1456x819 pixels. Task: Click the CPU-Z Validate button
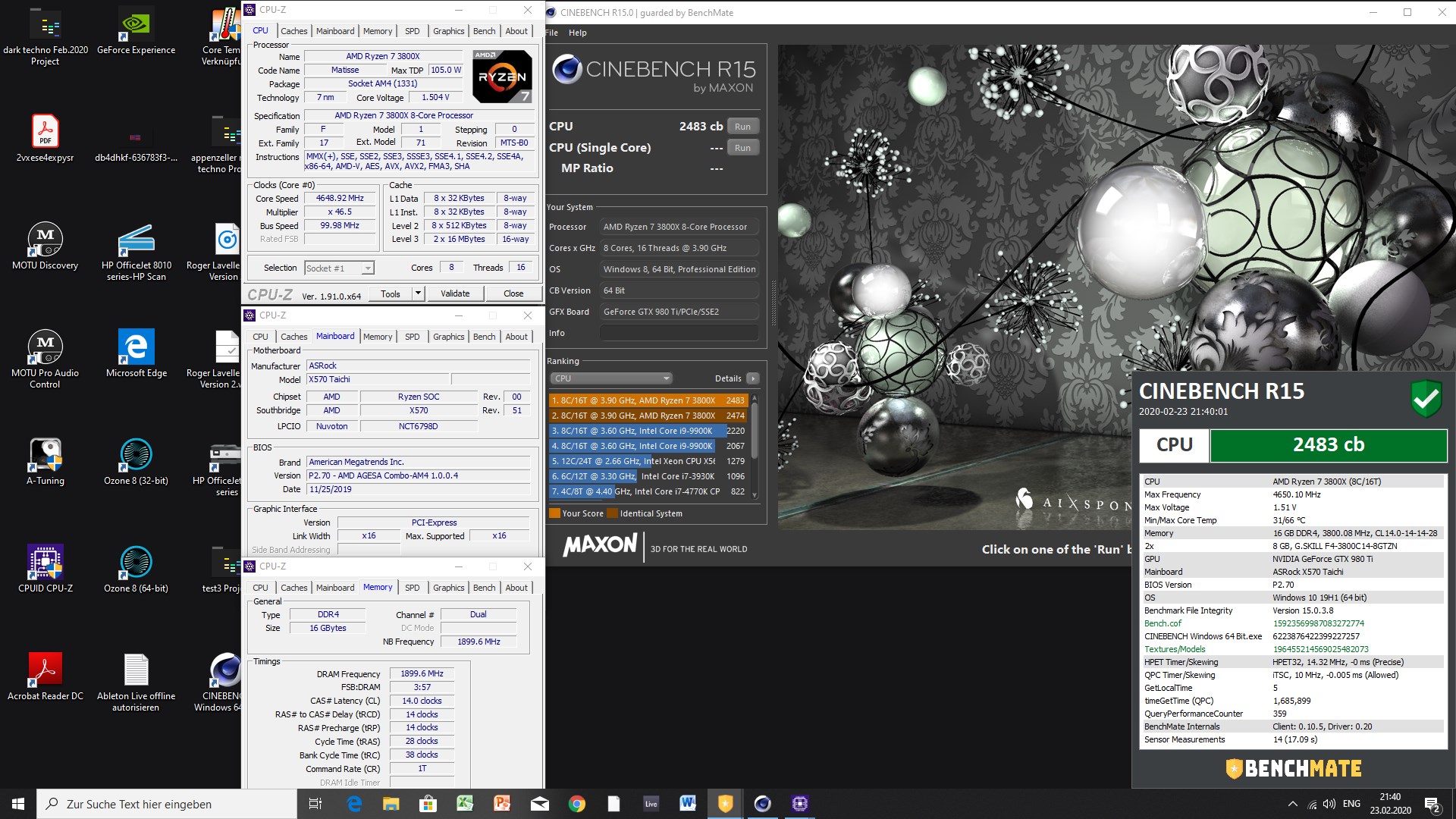(x=455, y=293)
